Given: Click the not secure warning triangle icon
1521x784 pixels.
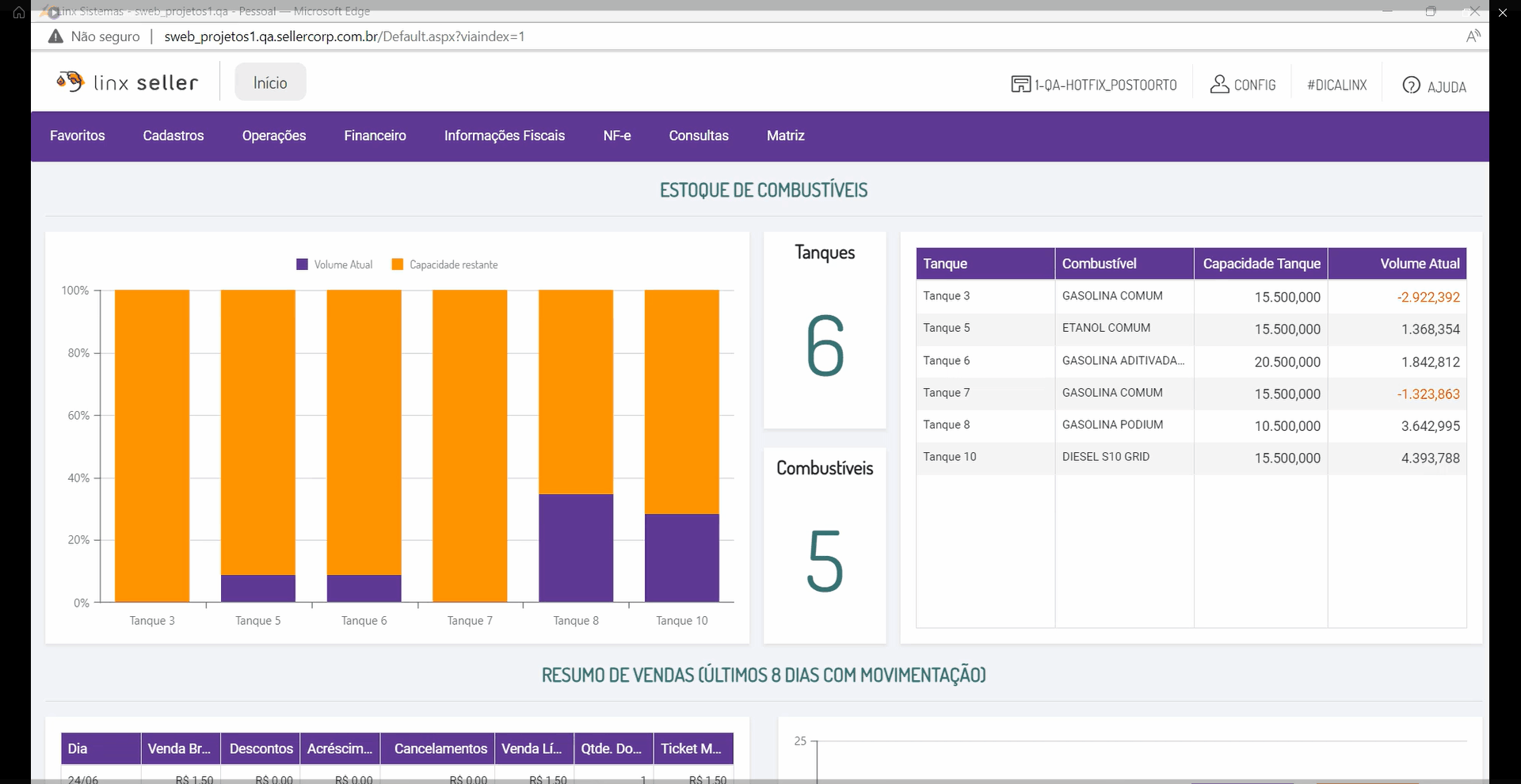Looking at the screenshot, I should pyautogui.click(x=55, y=36).
